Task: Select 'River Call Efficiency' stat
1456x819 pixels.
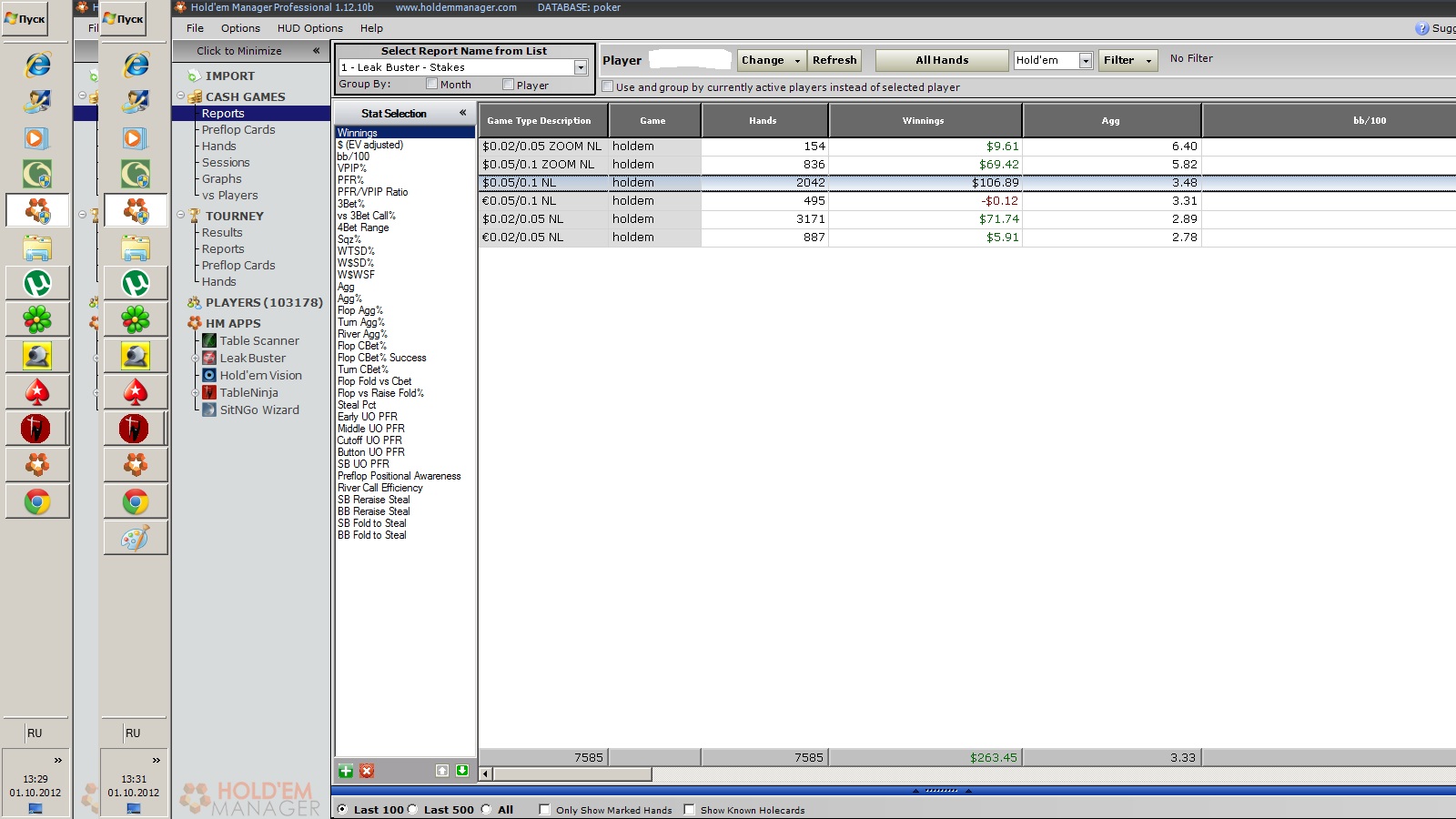Action: [379, 488]
